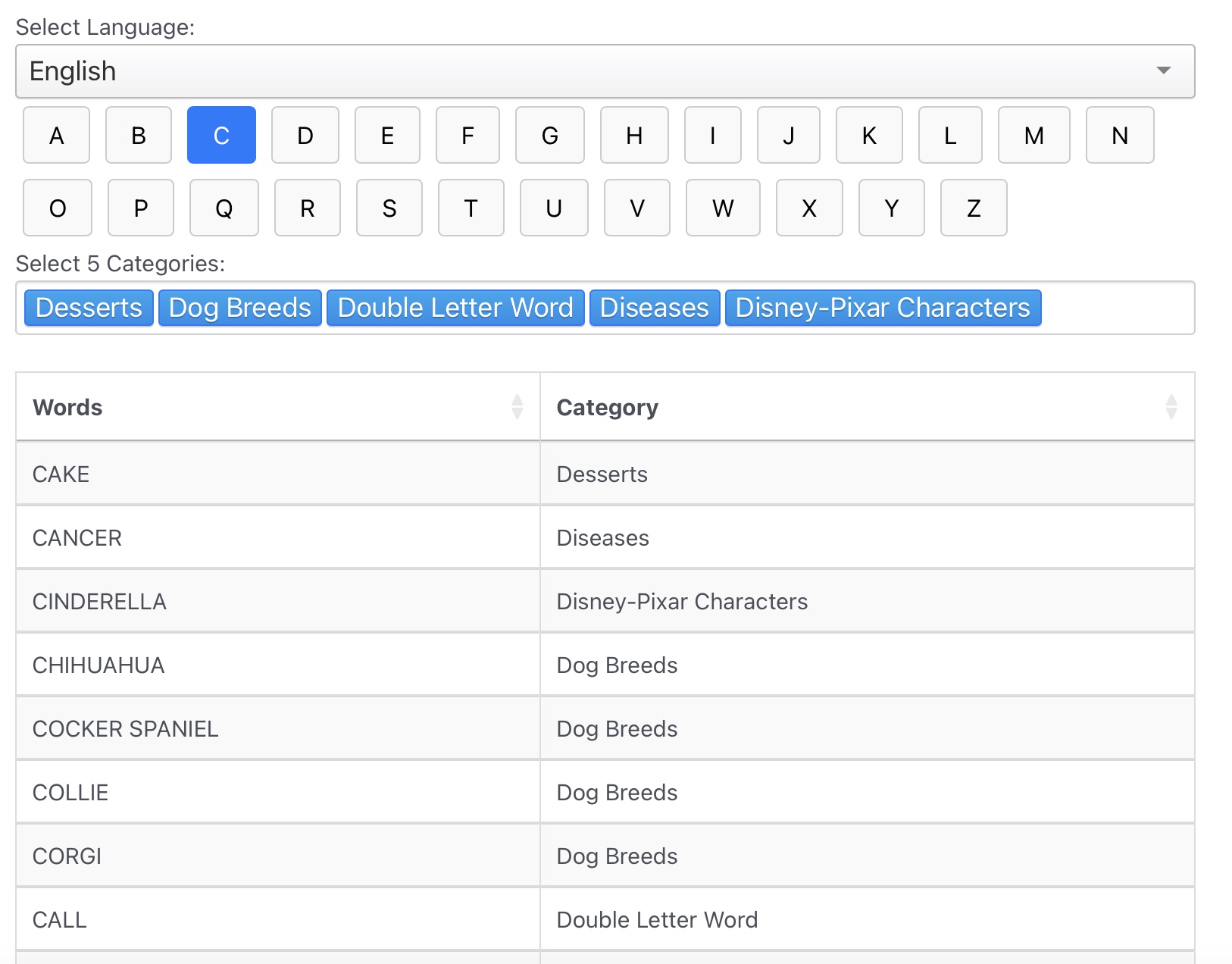Deselect the Dog Breeds category chip

239,308
